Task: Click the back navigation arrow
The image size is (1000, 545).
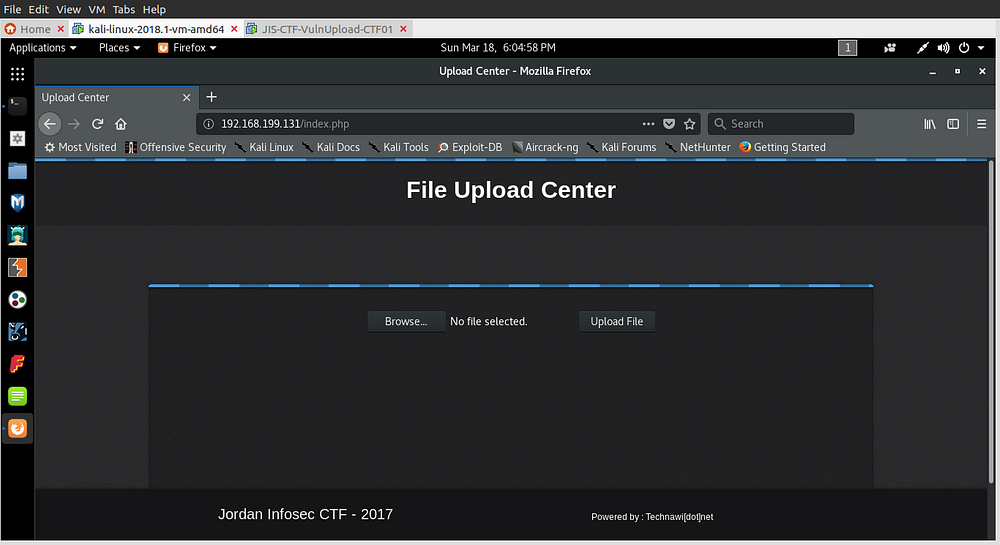Action: (x=50, y=124)
